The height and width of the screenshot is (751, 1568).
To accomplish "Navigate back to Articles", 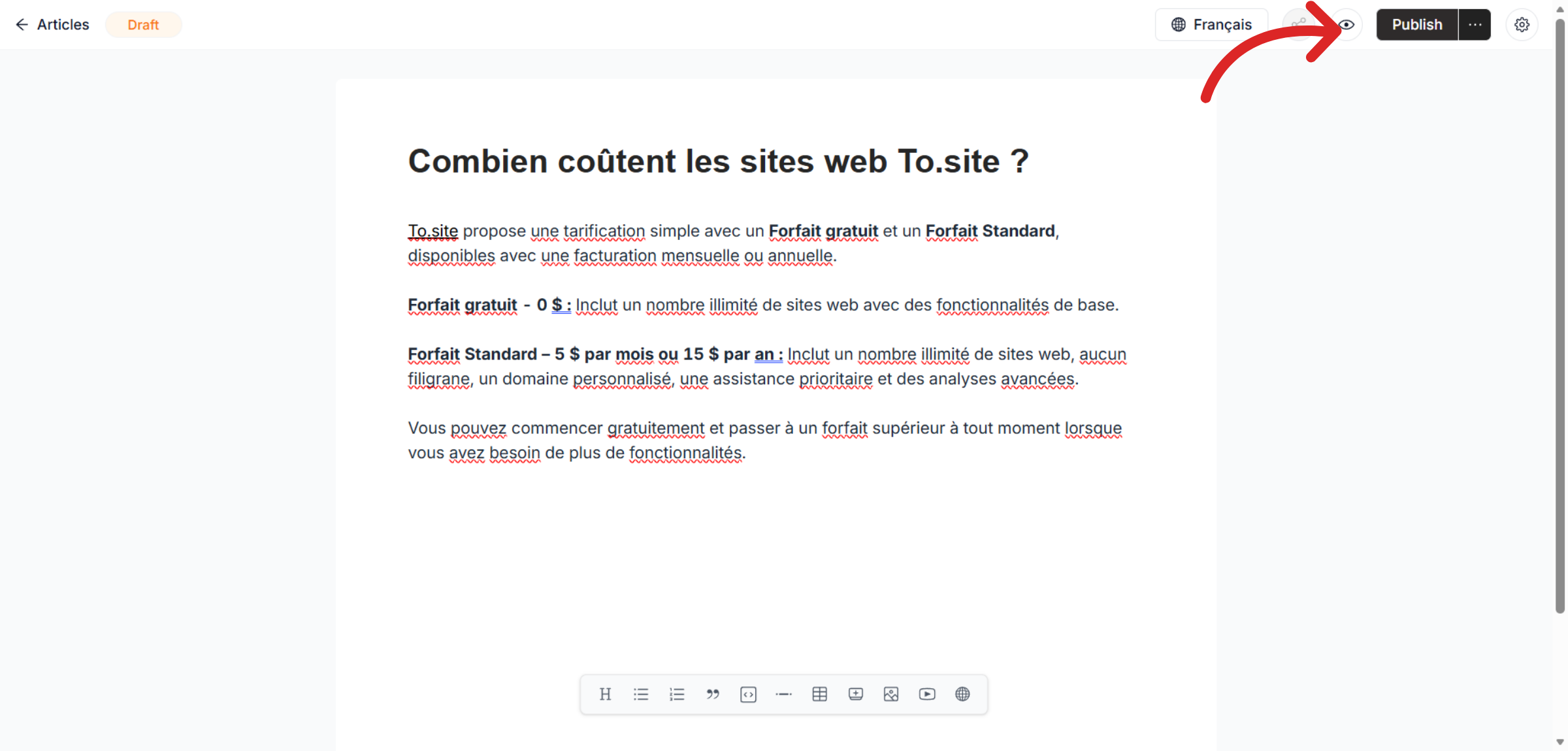I will pos(52,24).
